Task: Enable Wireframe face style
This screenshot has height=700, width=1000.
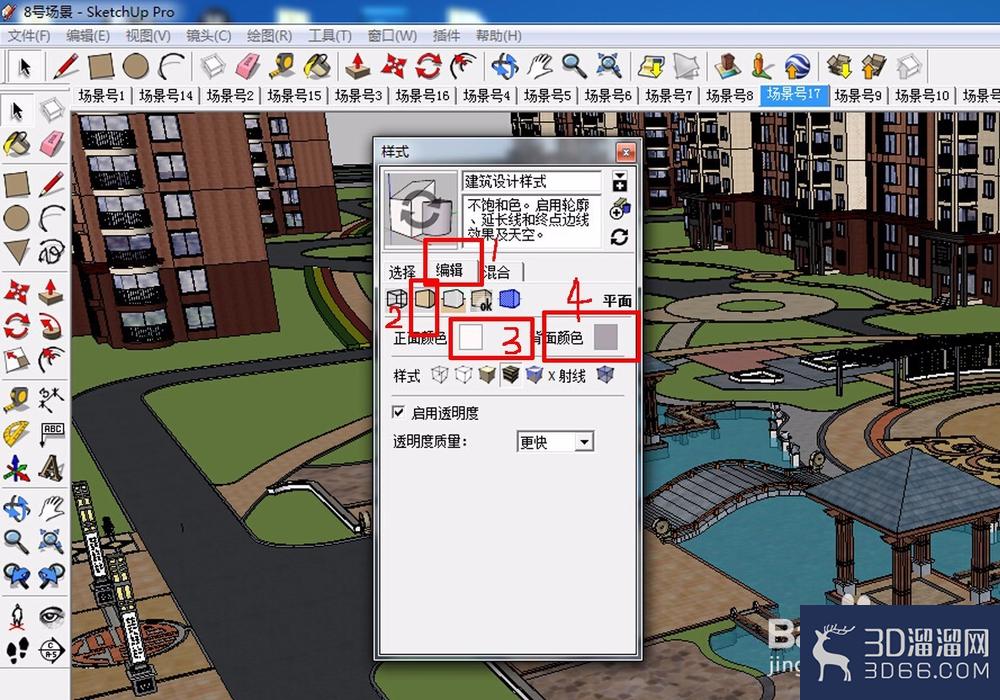Action: [x=440, y=375]
